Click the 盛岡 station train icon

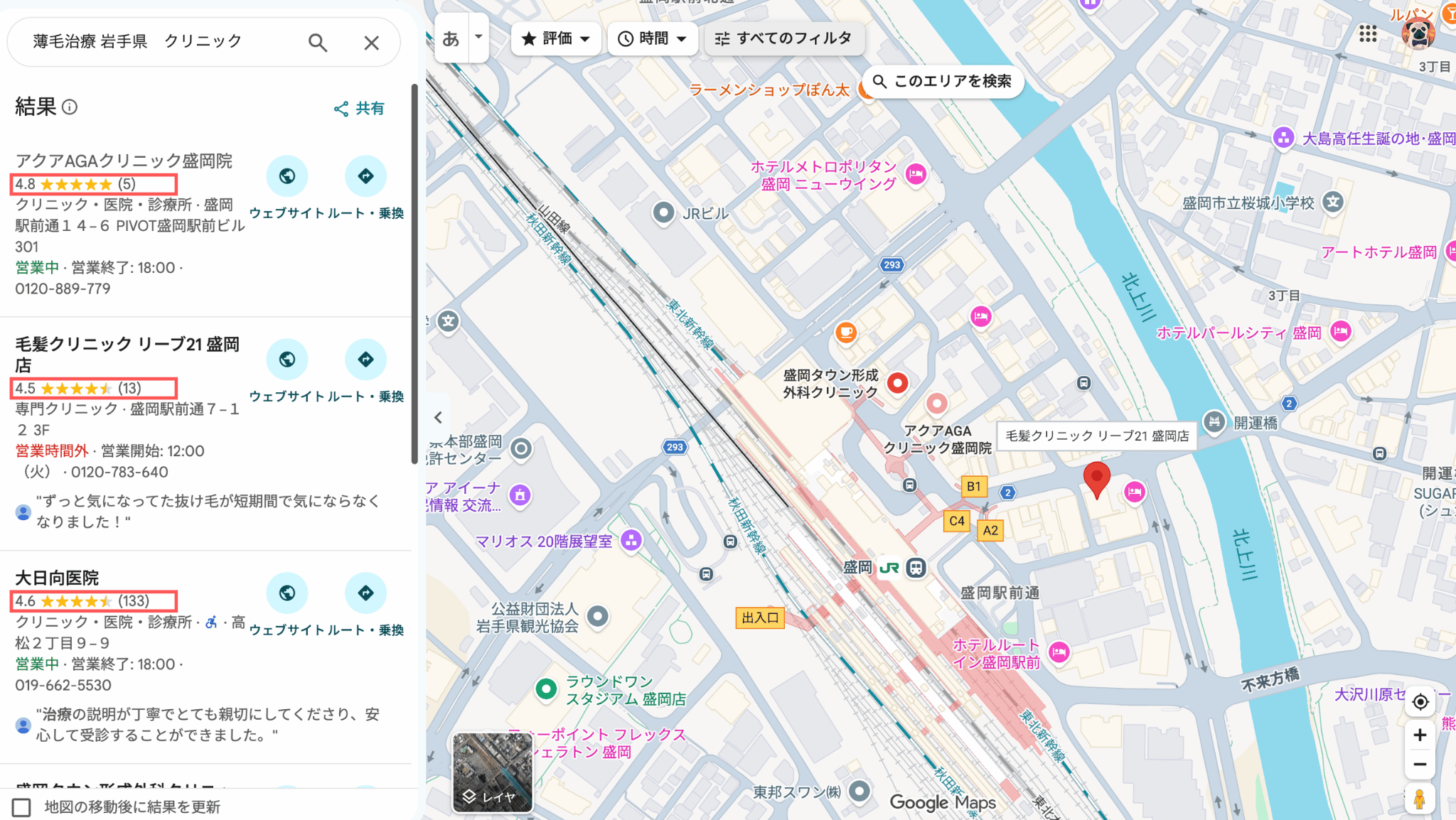(916, 568)
